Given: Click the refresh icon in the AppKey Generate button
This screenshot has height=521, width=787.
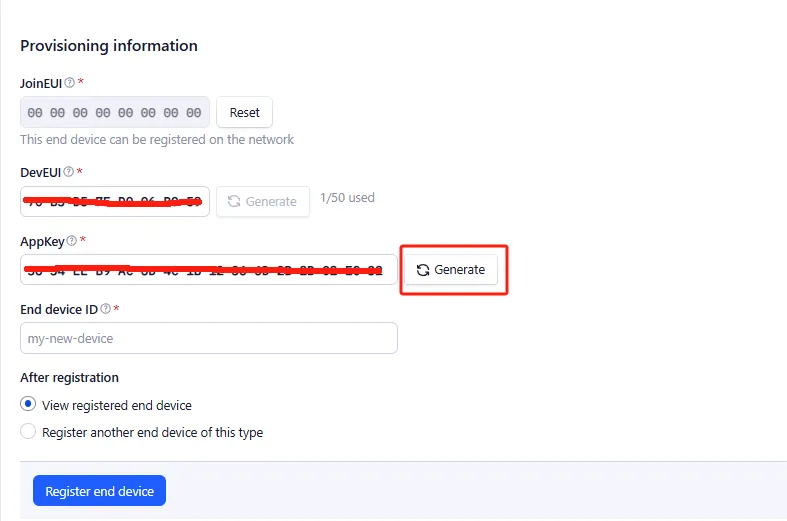Looking at the screenshot, I should tap(423, 270).
